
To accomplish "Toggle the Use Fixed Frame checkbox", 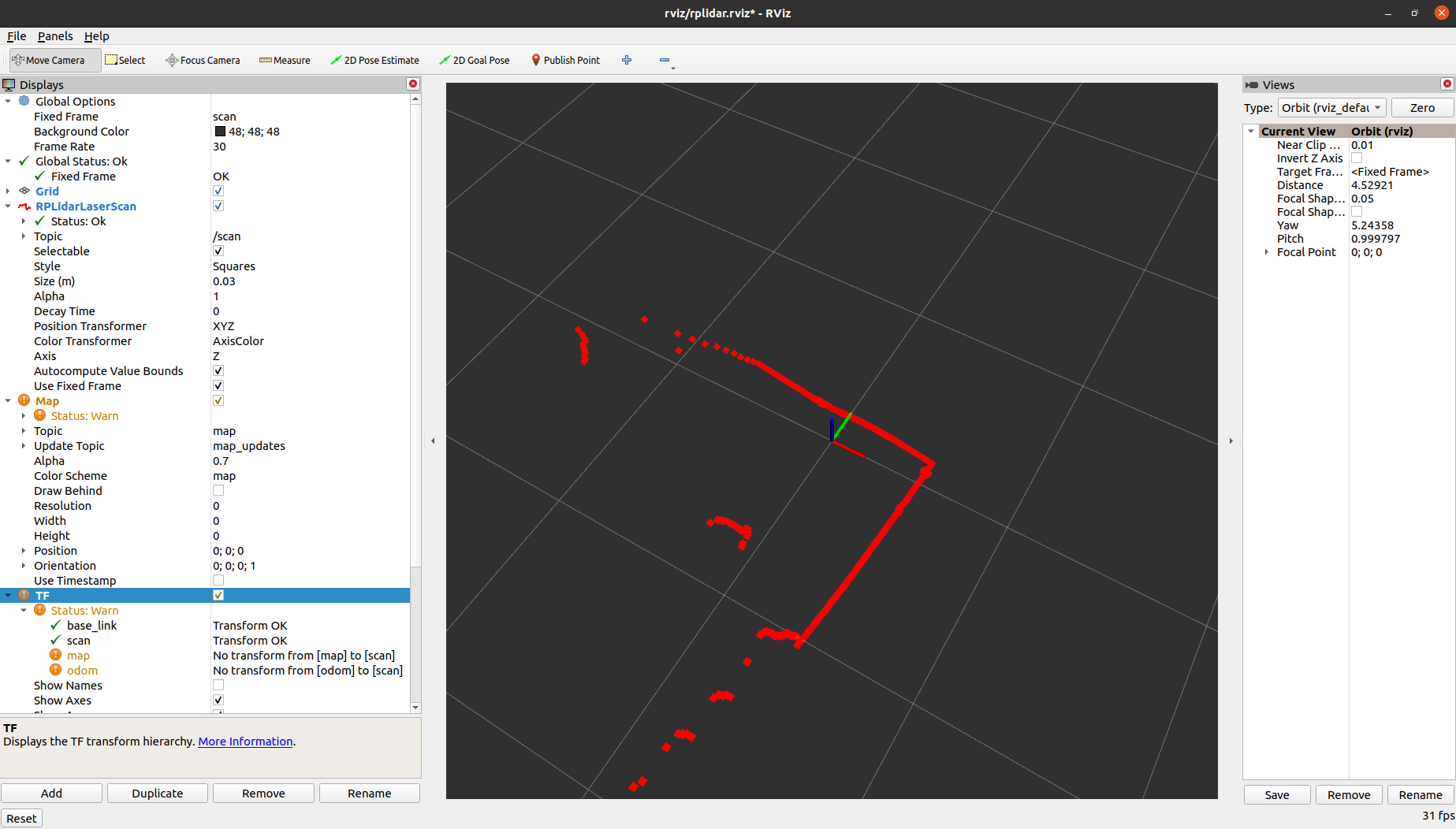I will point(218,385).
